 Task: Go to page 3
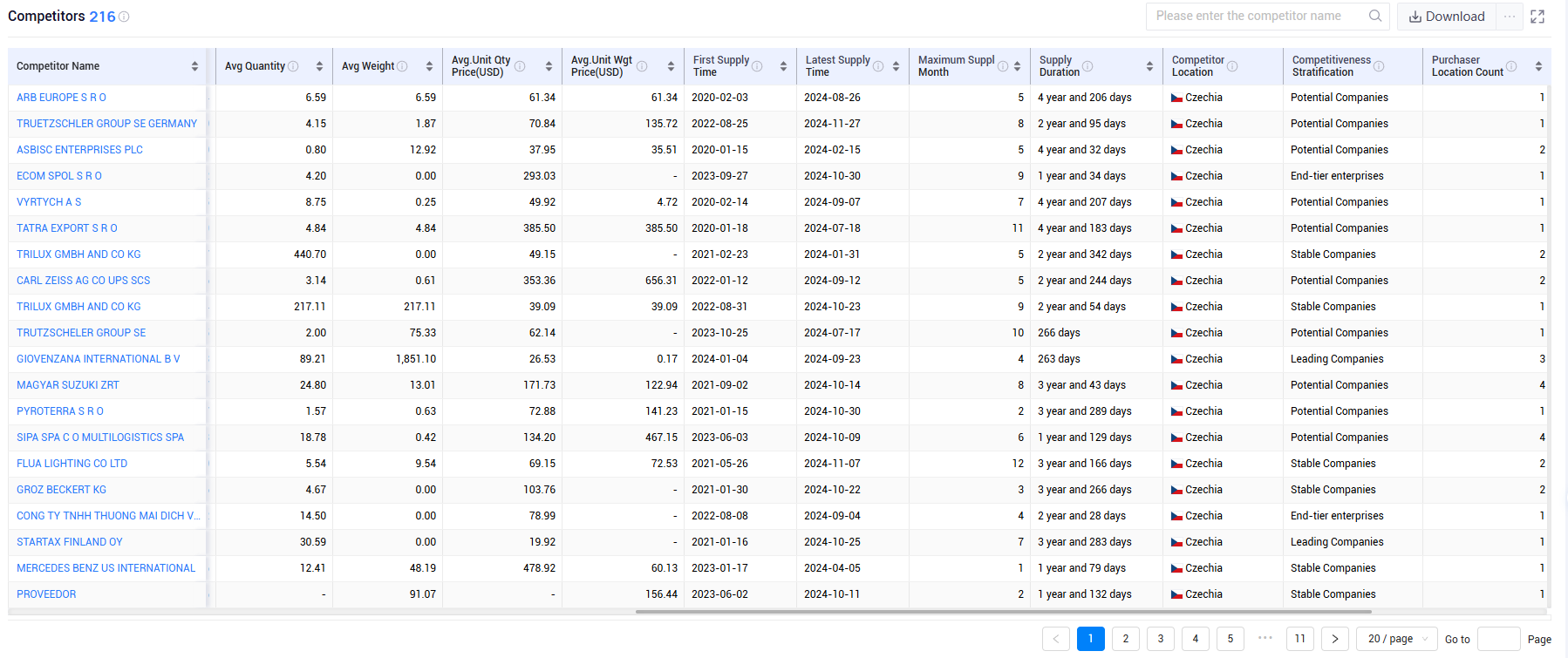pos(1161,639)
